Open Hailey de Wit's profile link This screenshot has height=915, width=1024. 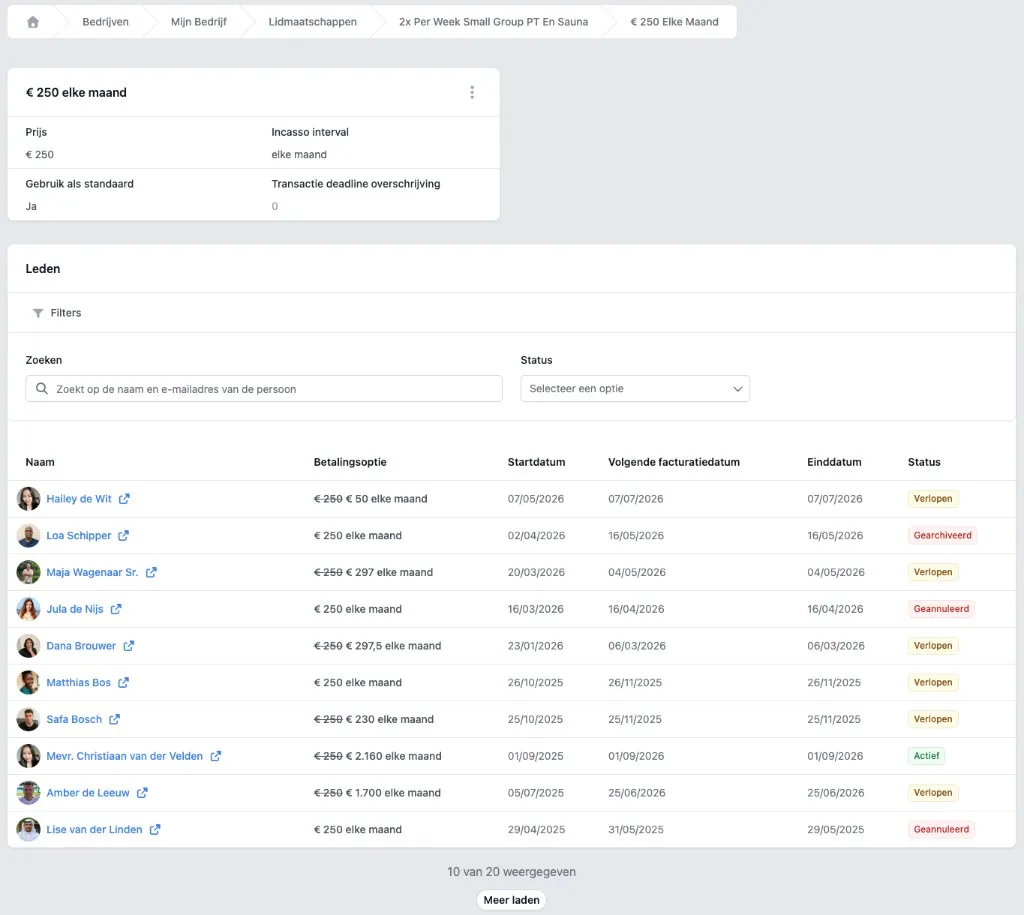(79, 499)
